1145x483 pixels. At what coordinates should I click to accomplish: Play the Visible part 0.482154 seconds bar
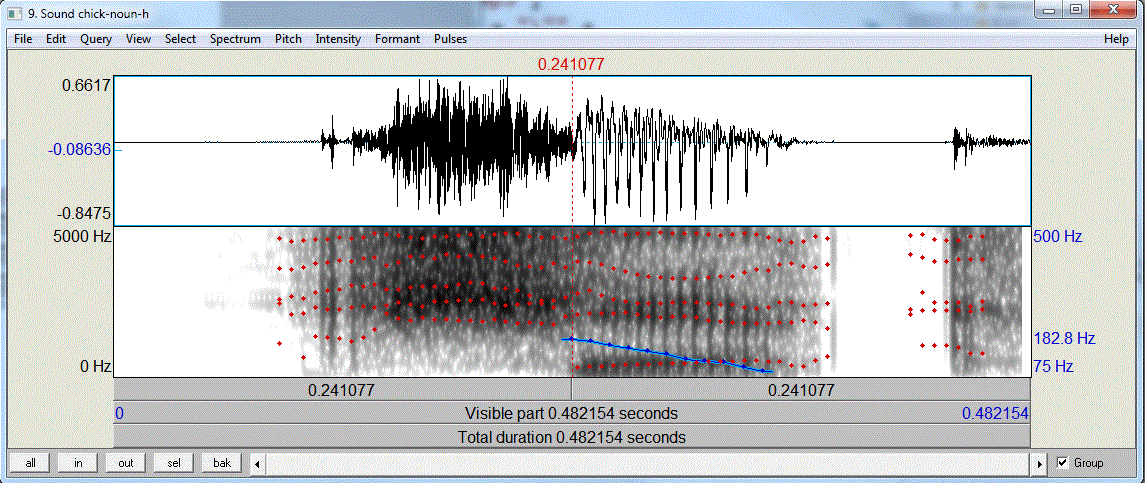[572, 414]
